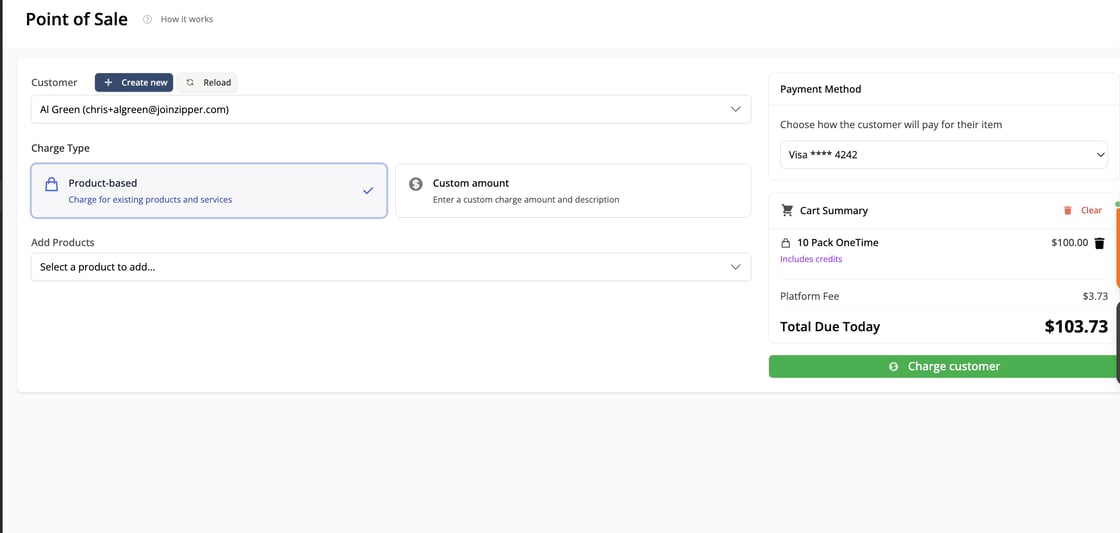Delete 10 Pack OneTime with trash icon
Viewport: 1120px width, 533px height.
1099,243
